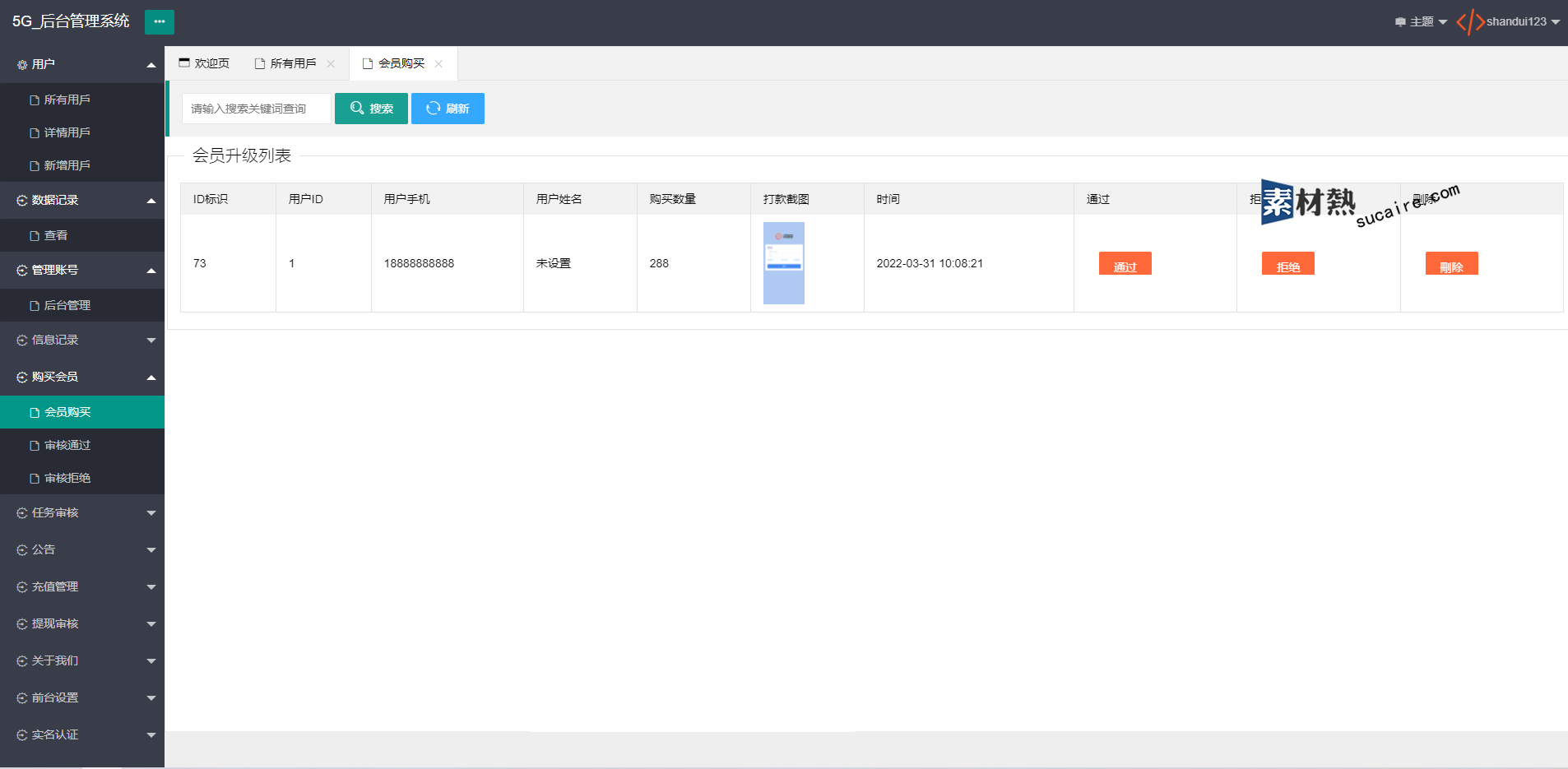1568x769 pixels.
Task: Open 详情用戶 in the sidebar
Action: click(x=82, y=132)
